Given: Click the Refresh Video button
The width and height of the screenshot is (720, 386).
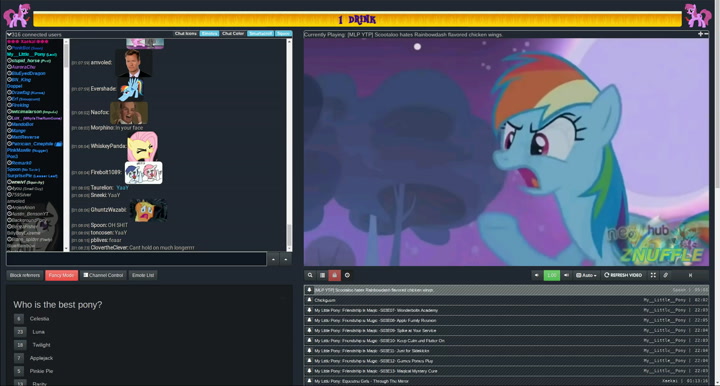Looking at the screenshot, I should tap(623, 275).
